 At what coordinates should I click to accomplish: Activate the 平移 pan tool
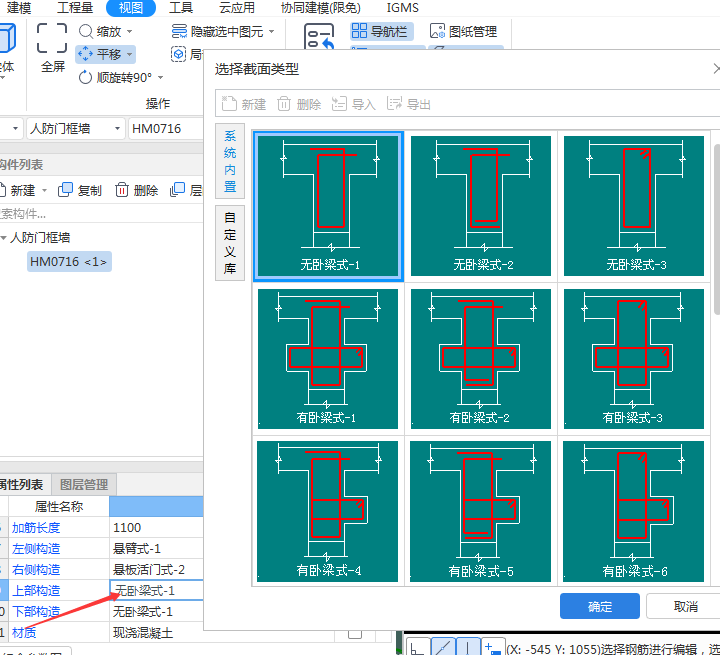tap(100, 54)
